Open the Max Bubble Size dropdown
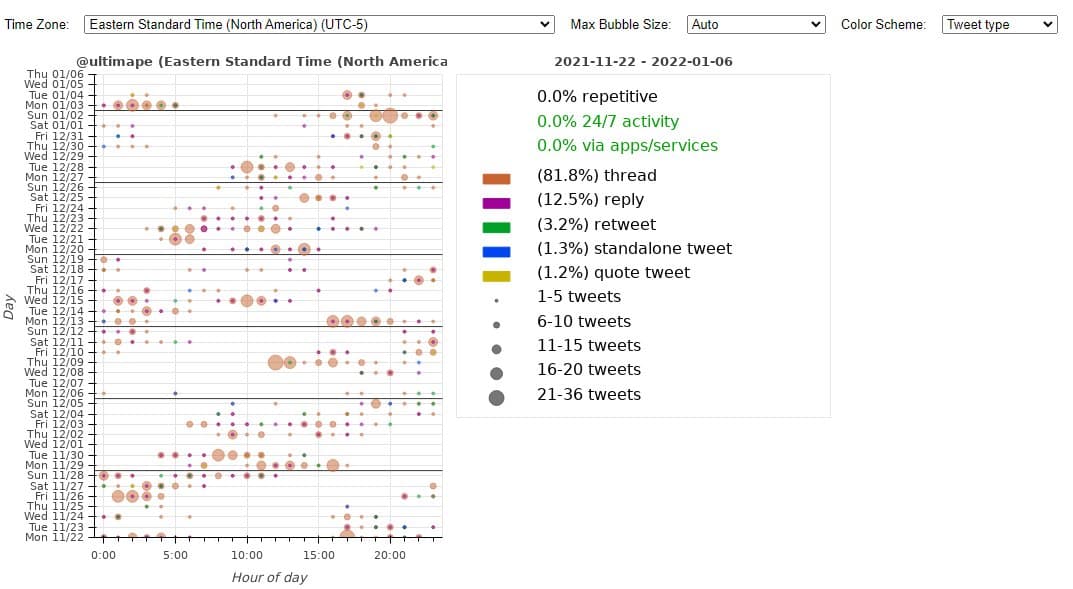The image size is (1073, 589). (x=756, y=24)
